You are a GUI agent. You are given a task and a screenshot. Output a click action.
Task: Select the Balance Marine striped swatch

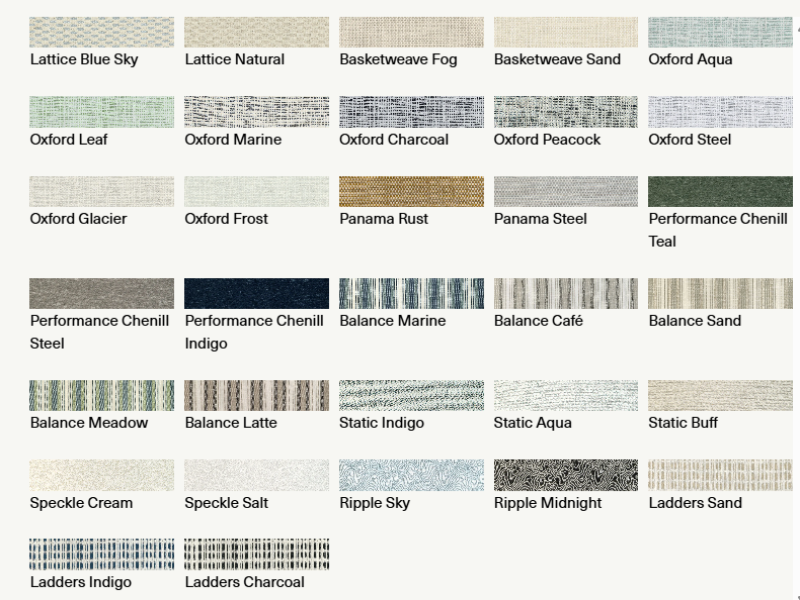click(x=411, y=293)
